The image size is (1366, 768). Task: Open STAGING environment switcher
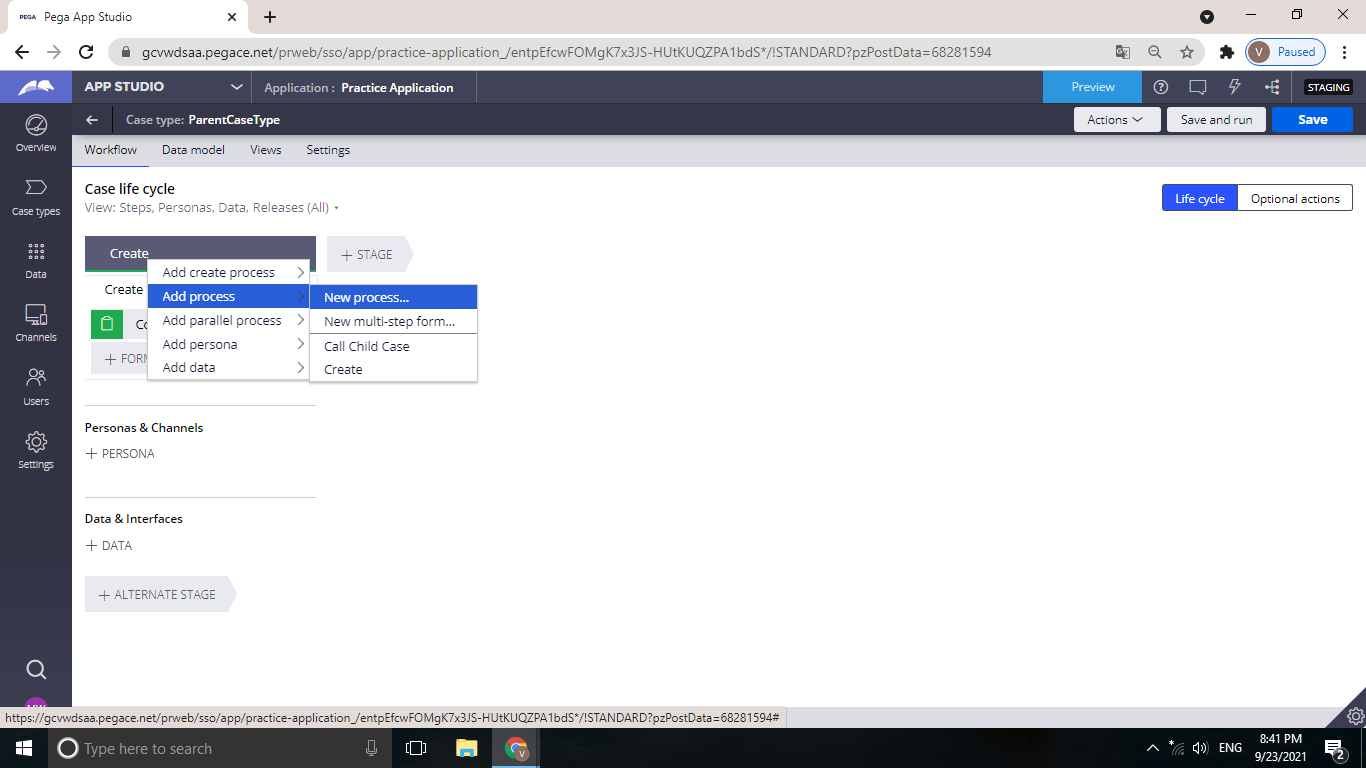pyautogui.click(x=1329, y=87)
